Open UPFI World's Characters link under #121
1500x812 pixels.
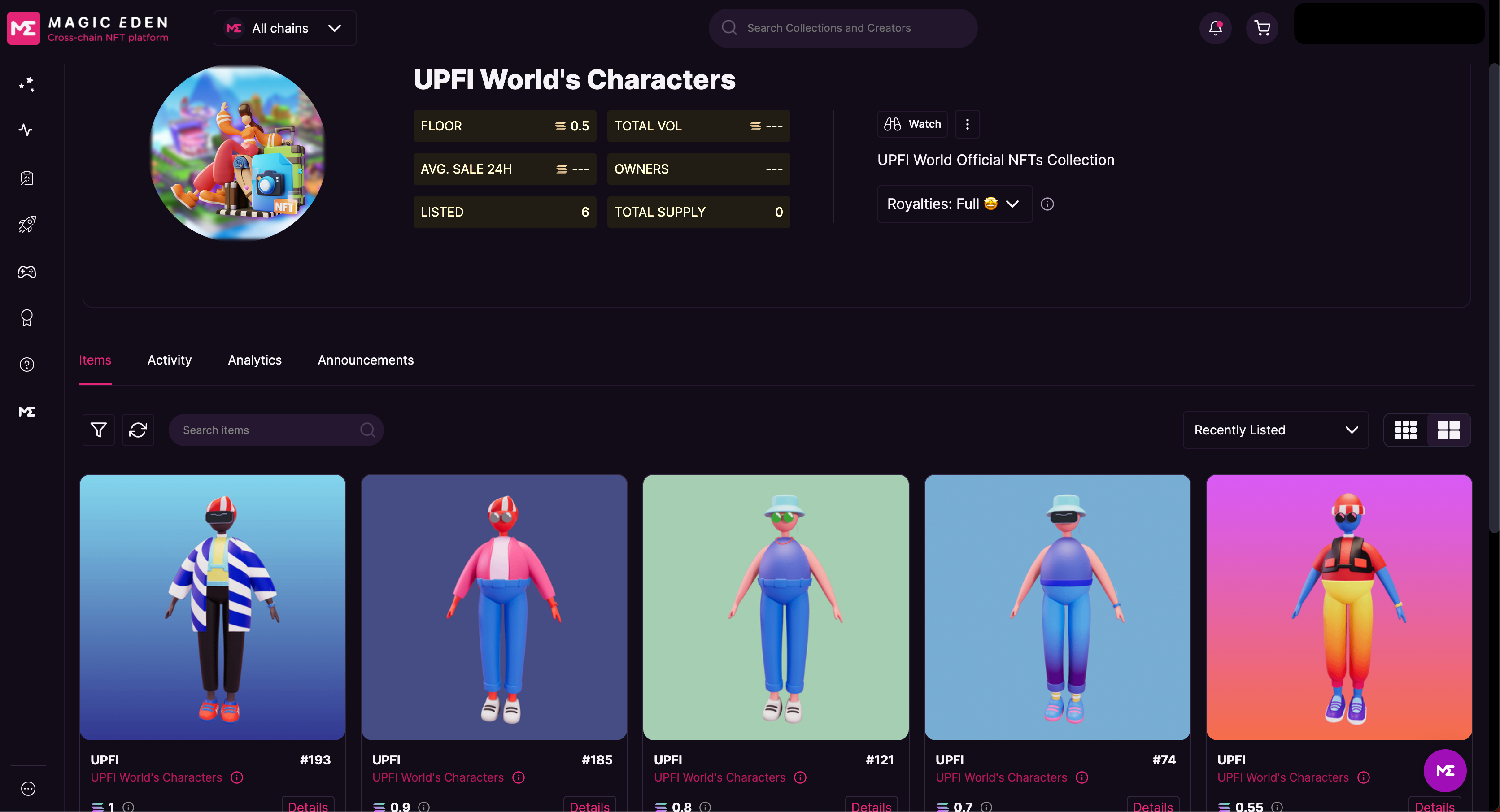719,777
